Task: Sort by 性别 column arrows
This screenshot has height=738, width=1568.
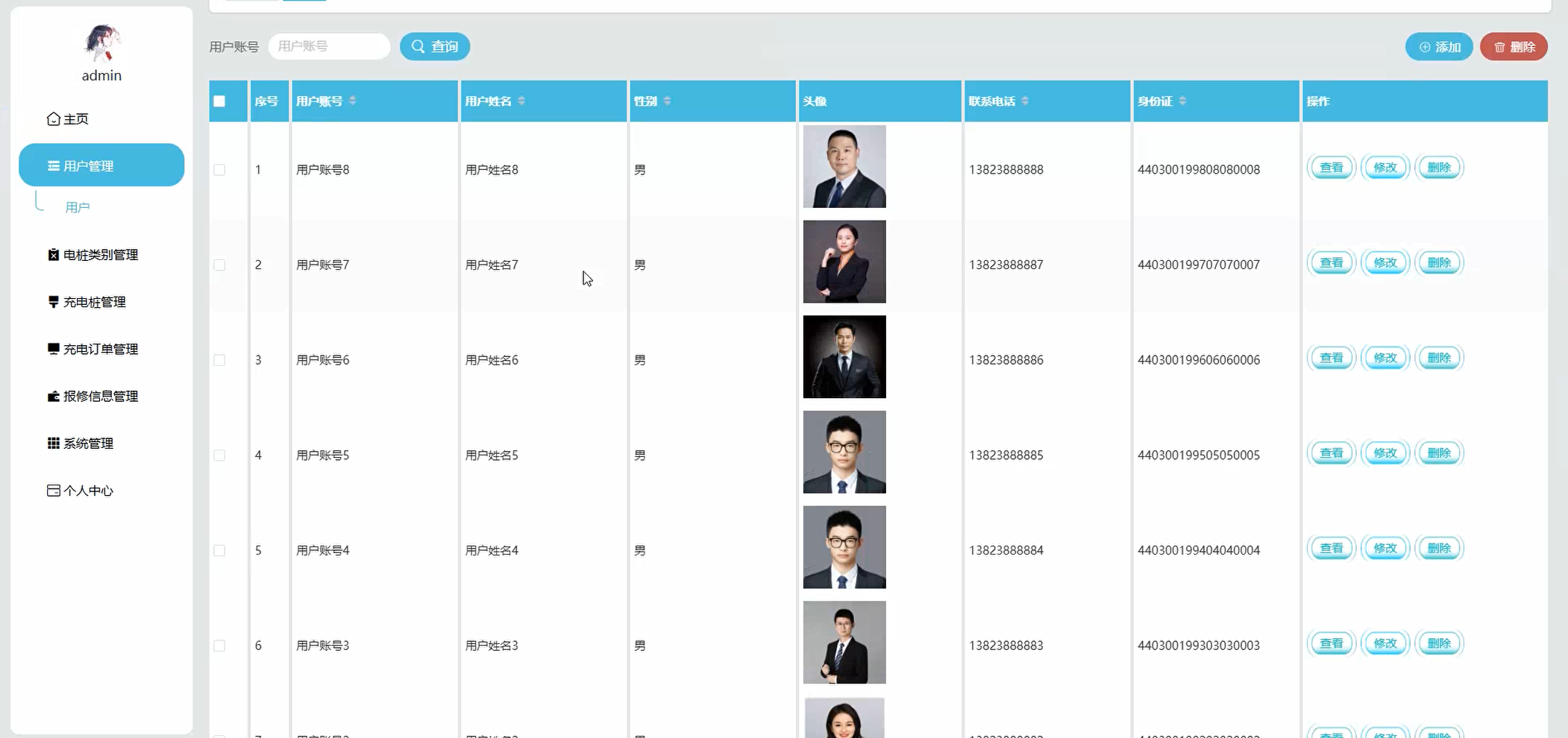Action: pyautogui.click(x=667, y=101)
